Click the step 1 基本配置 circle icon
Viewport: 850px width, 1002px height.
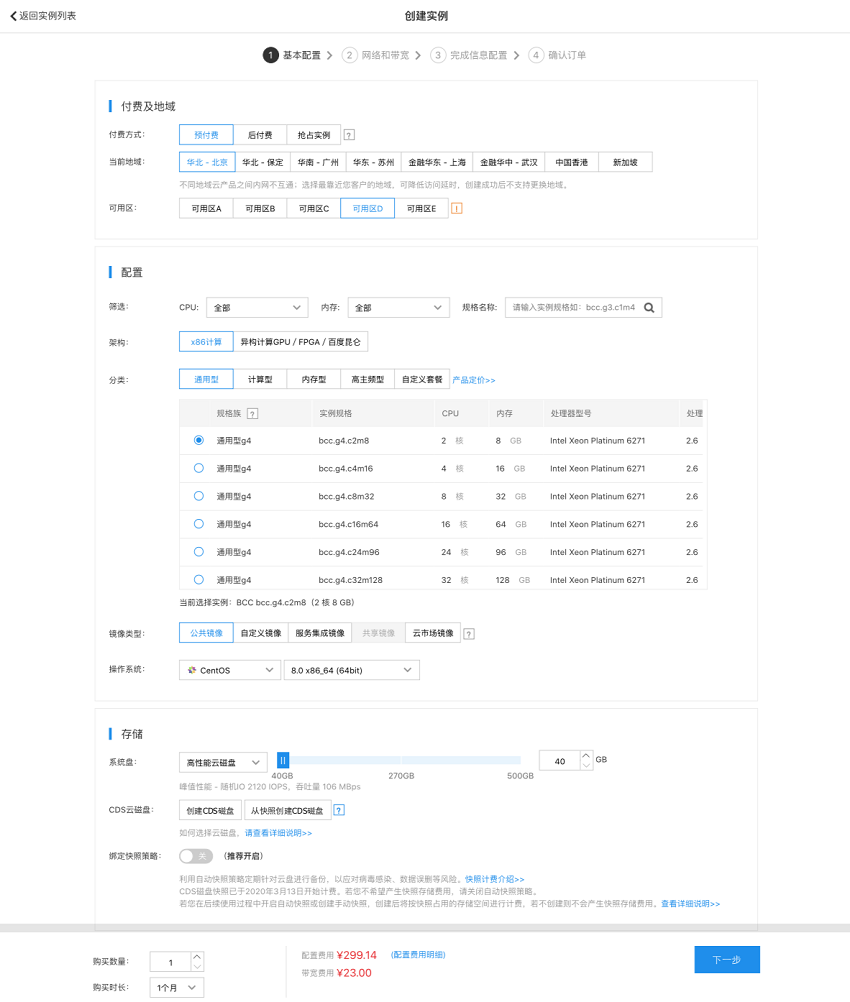[x=270, y=55]
